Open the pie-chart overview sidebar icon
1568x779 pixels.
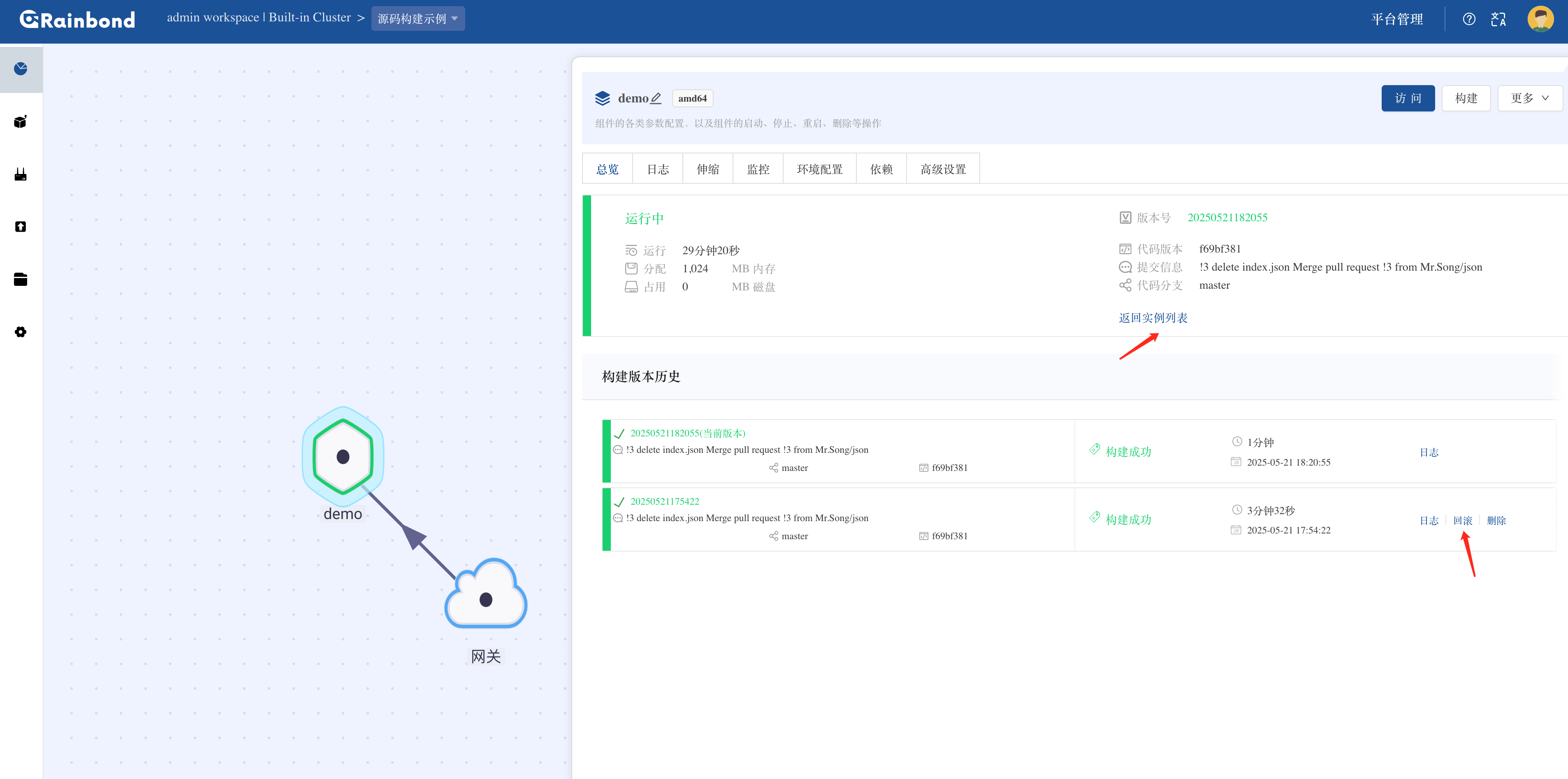point(21,69)
